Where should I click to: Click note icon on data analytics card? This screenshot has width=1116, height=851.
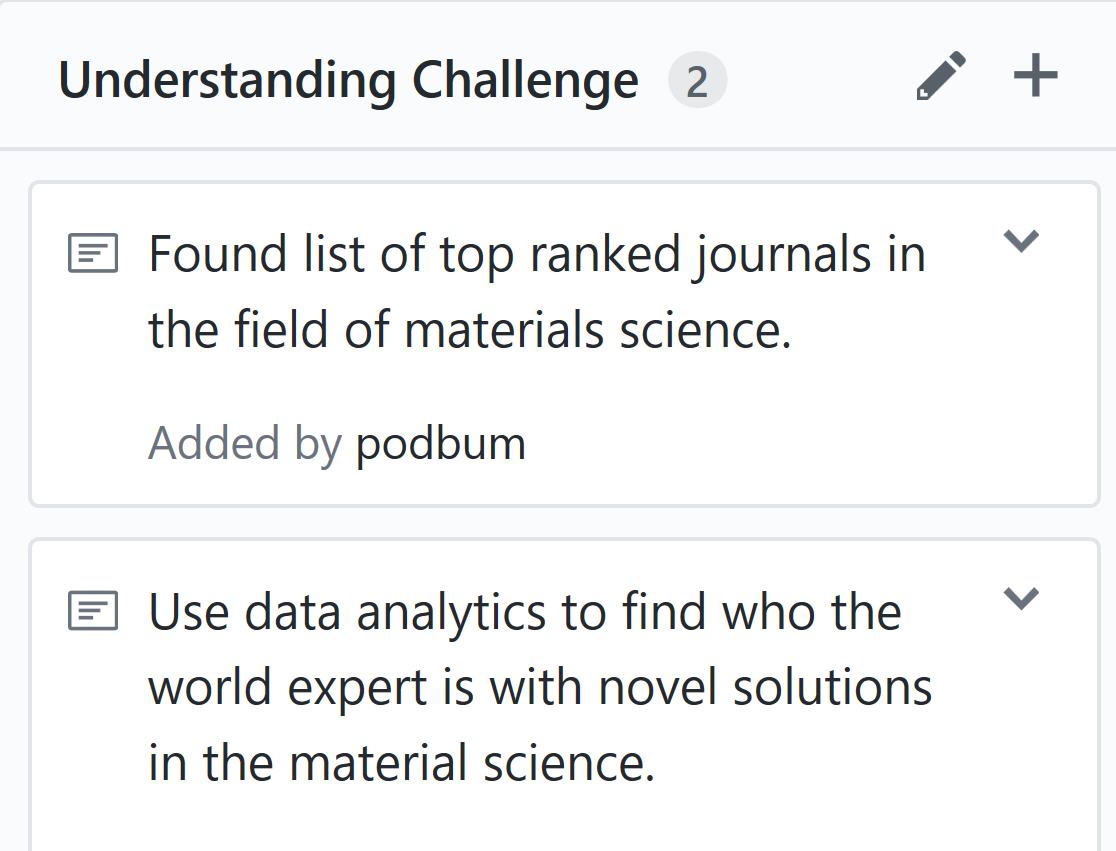pos(93,610)
